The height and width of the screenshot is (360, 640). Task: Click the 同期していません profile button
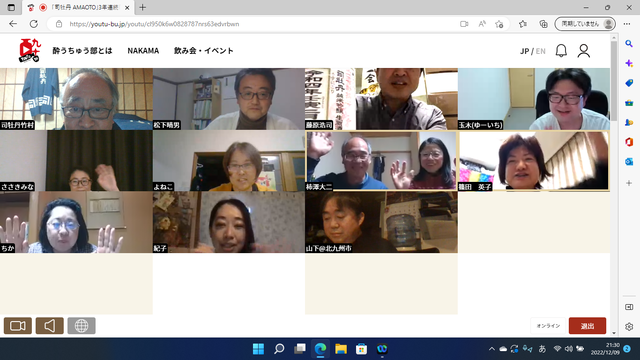coord(585,24)
